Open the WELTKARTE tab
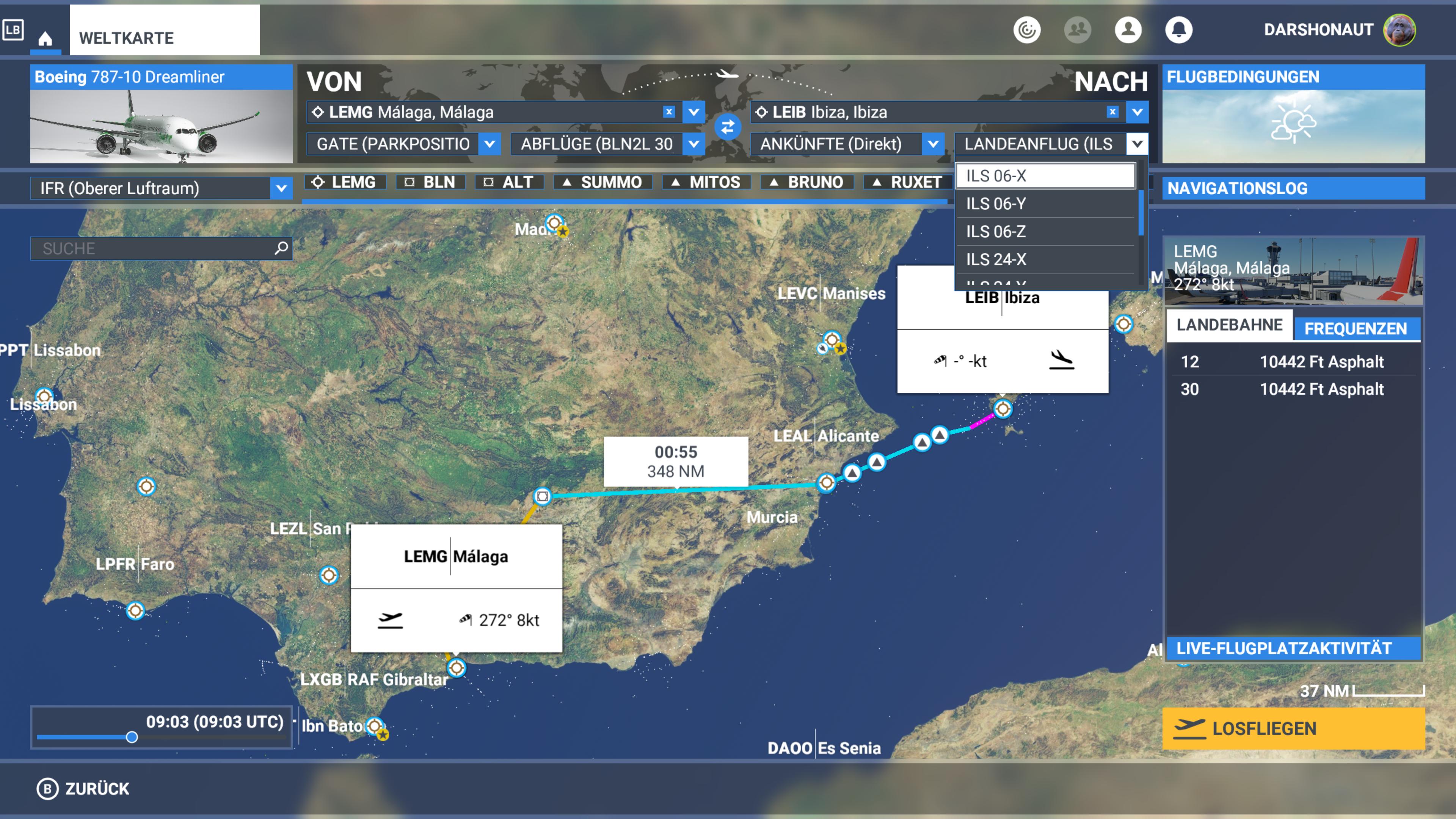 165,30
